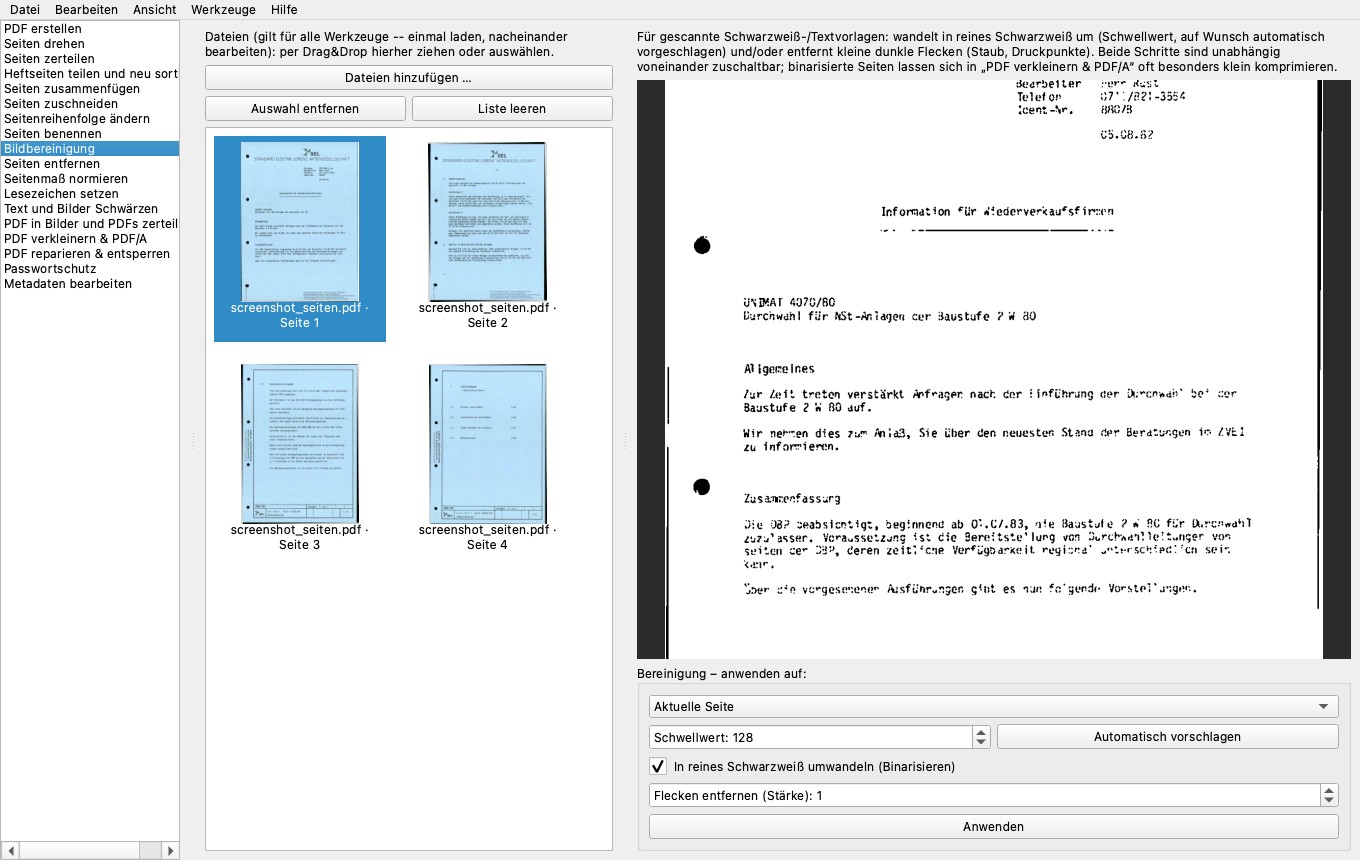Select Seiten zusammenfügen tool

90,89
